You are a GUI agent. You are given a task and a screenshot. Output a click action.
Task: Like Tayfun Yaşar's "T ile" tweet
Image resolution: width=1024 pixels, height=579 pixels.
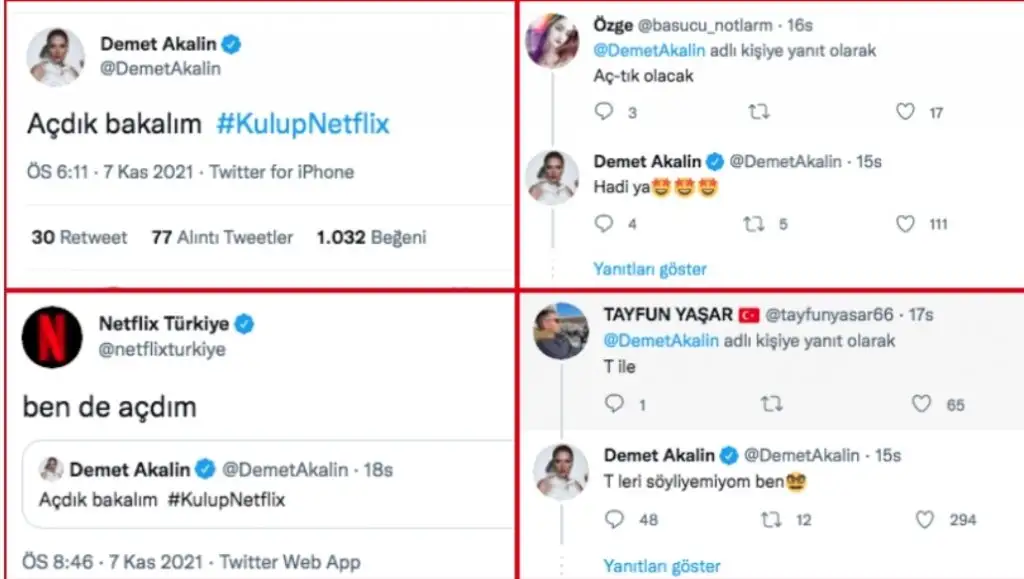coord(921,404)
